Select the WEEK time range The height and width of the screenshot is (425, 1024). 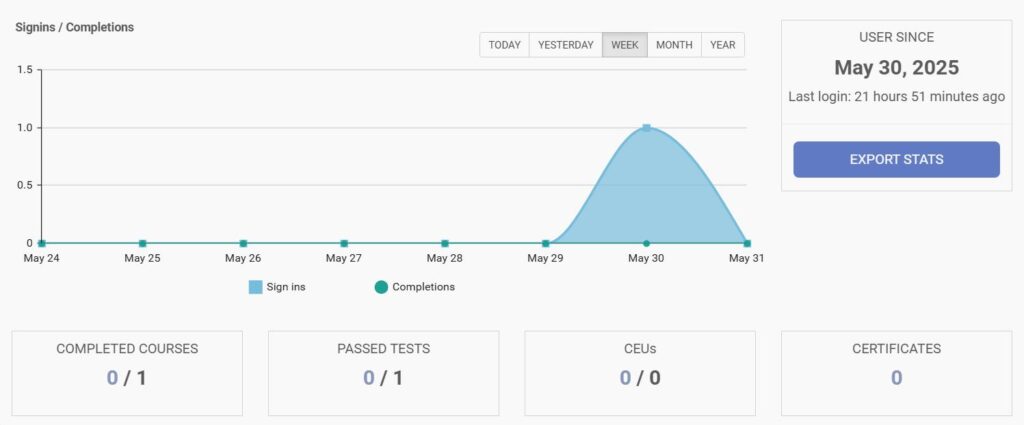click(625, 45)
